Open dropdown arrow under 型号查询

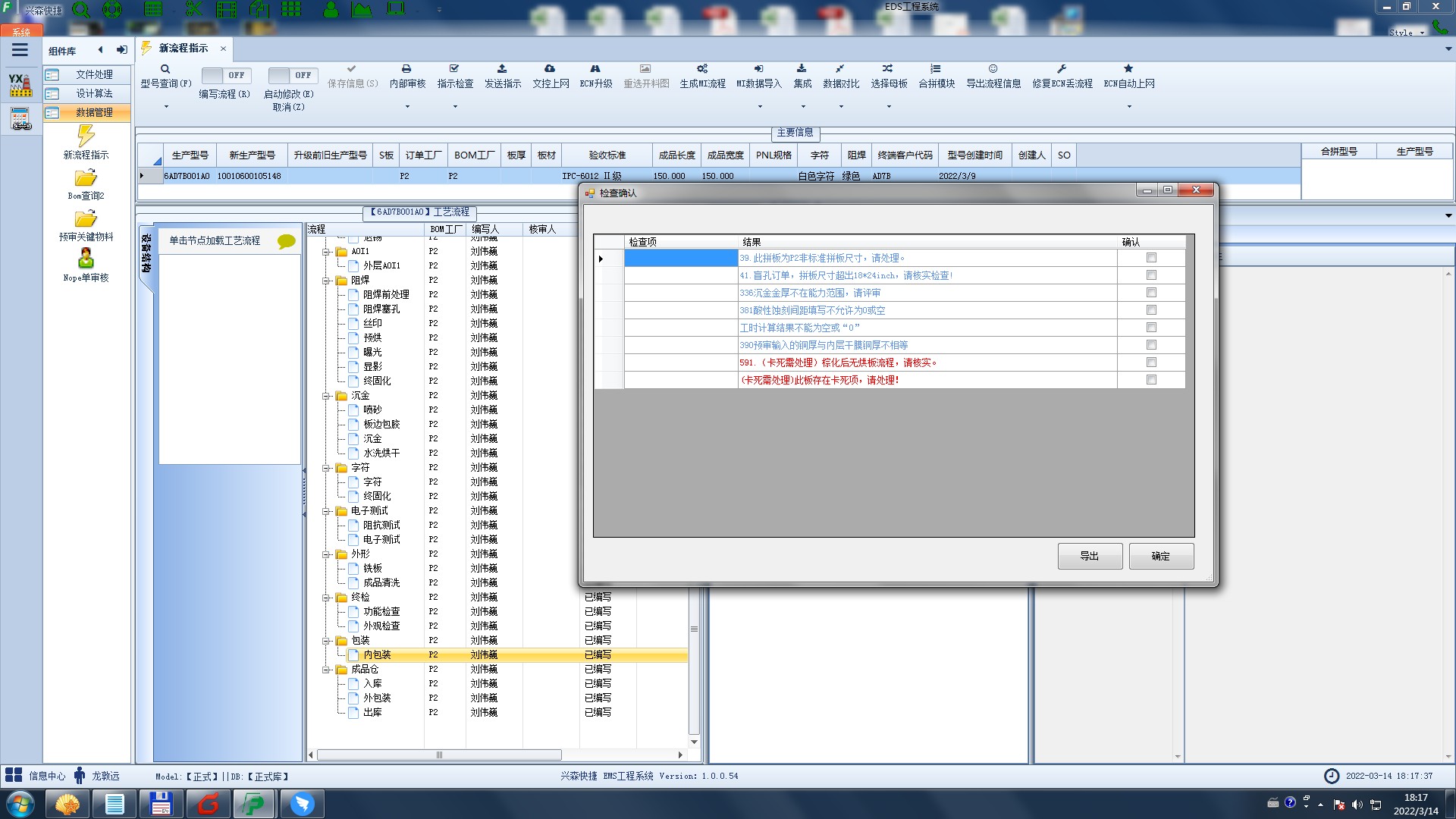[x=166, y=106]
